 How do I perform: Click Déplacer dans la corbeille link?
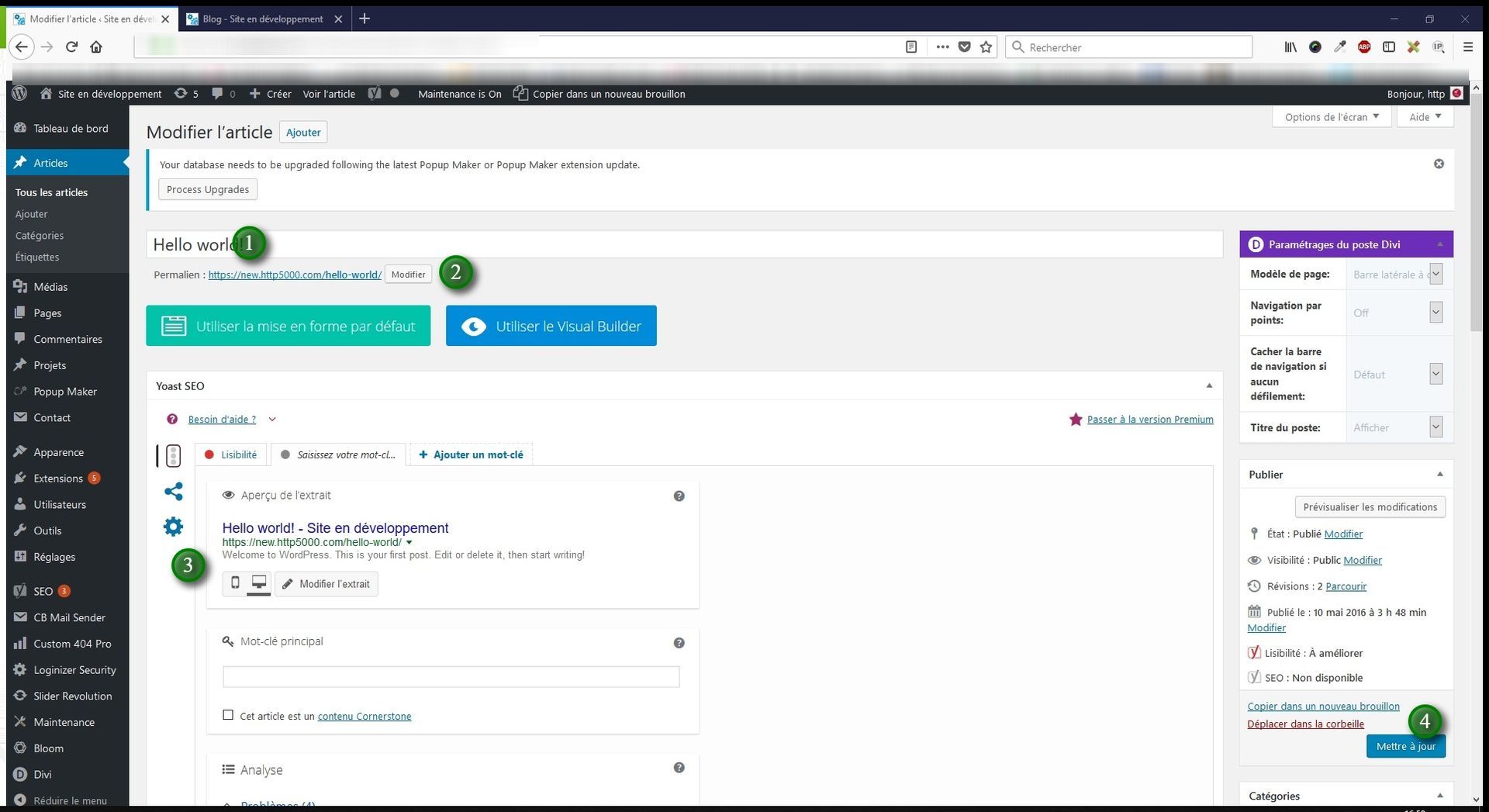[1305, 724]
